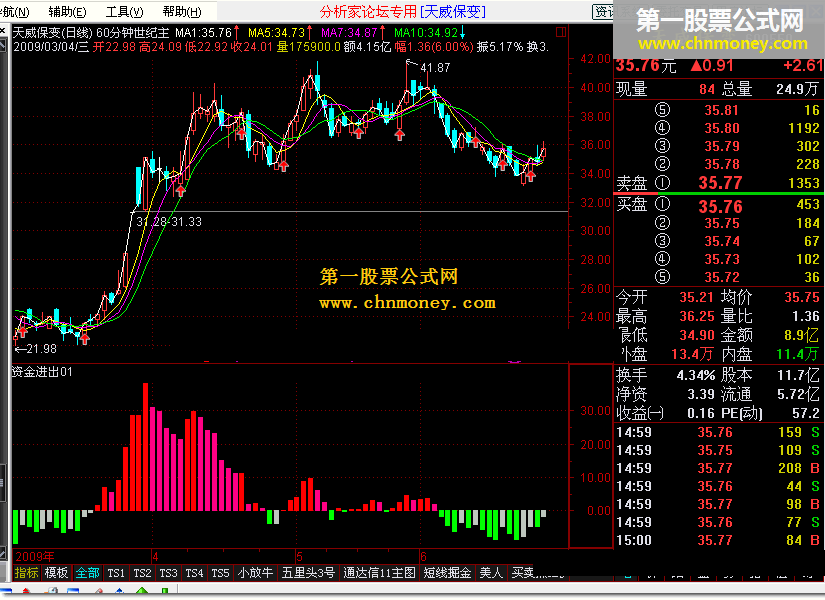Click 卖盘 ① price 35.77
Screen dimensions: 825x600
pos(720,183)
